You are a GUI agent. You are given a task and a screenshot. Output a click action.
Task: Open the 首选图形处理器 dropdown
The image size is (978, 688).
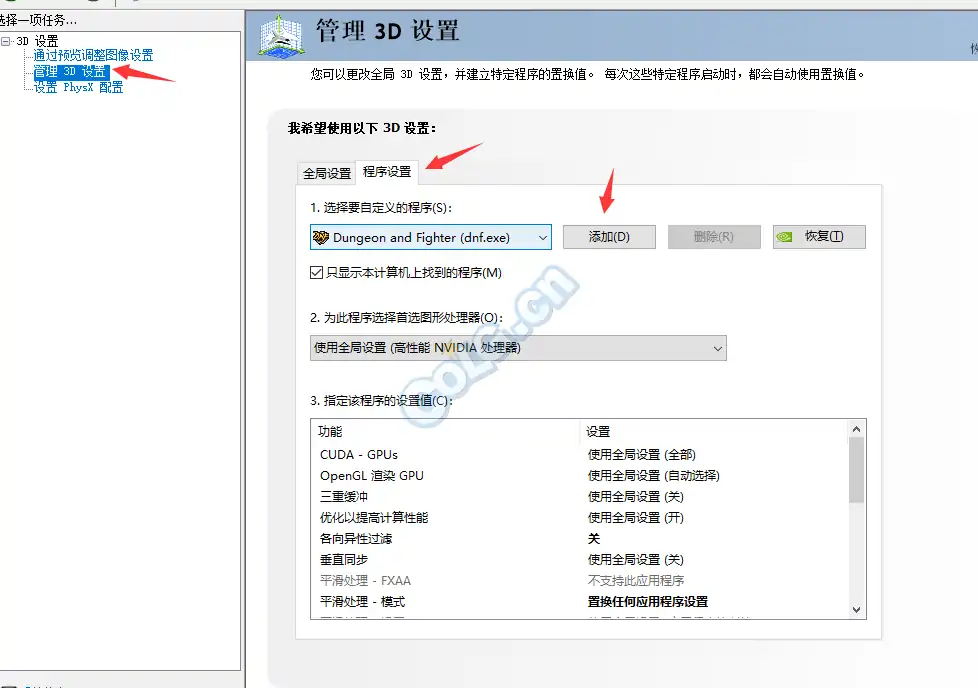pos(518,348)
